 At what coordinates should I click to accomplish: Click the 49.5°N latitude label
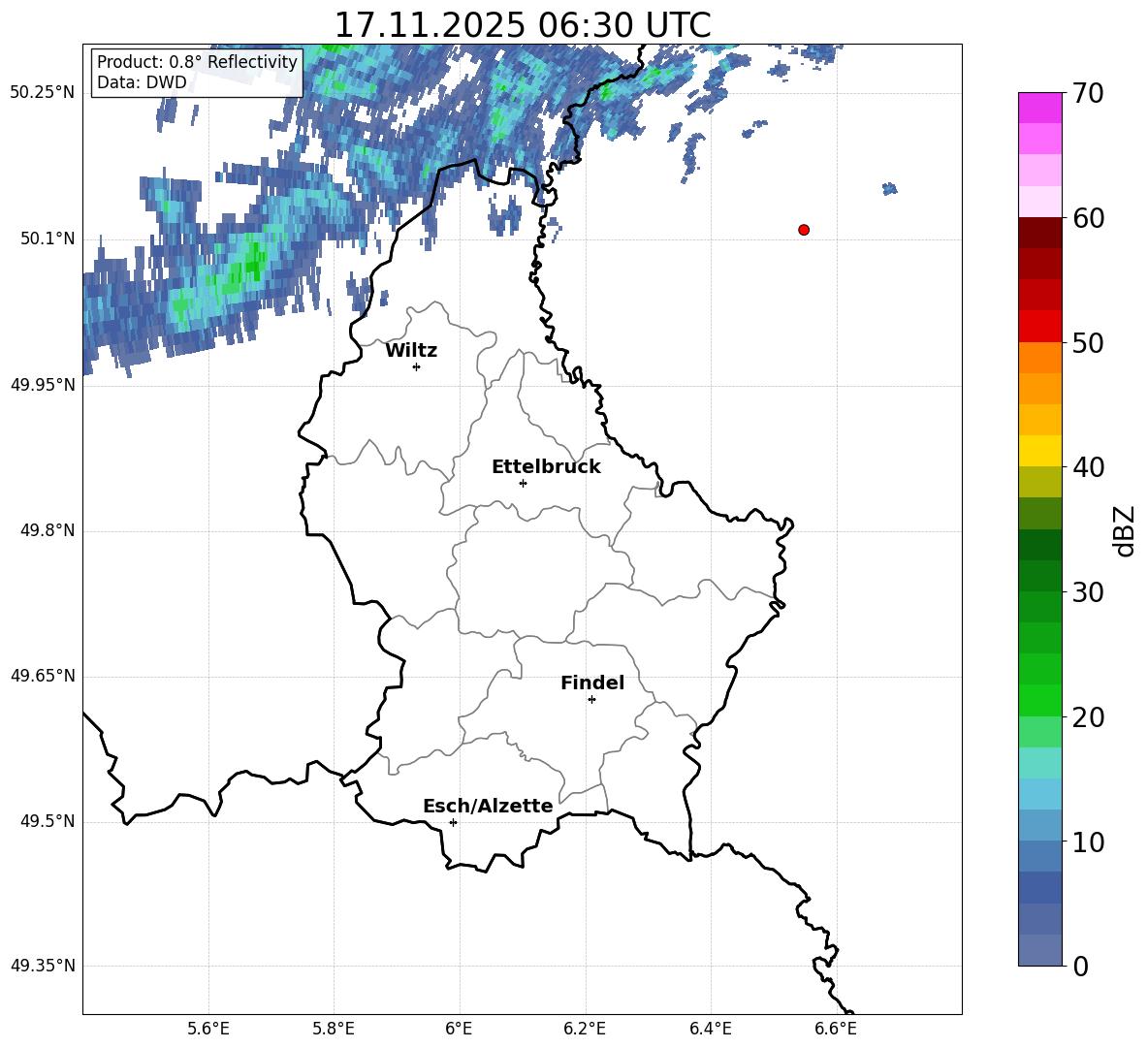coord(48,821)
